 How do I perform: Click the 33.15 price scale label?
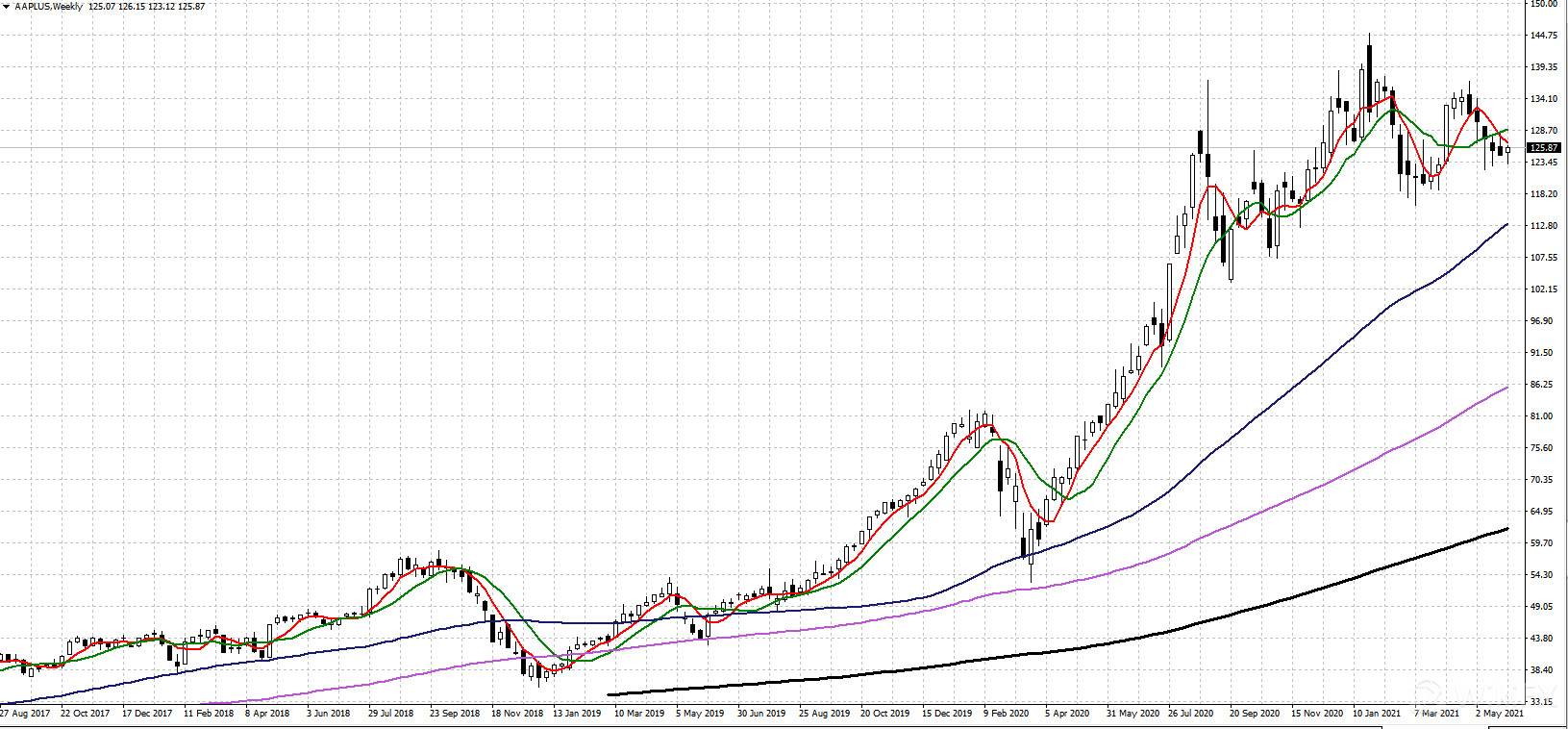click(1542, 702)
